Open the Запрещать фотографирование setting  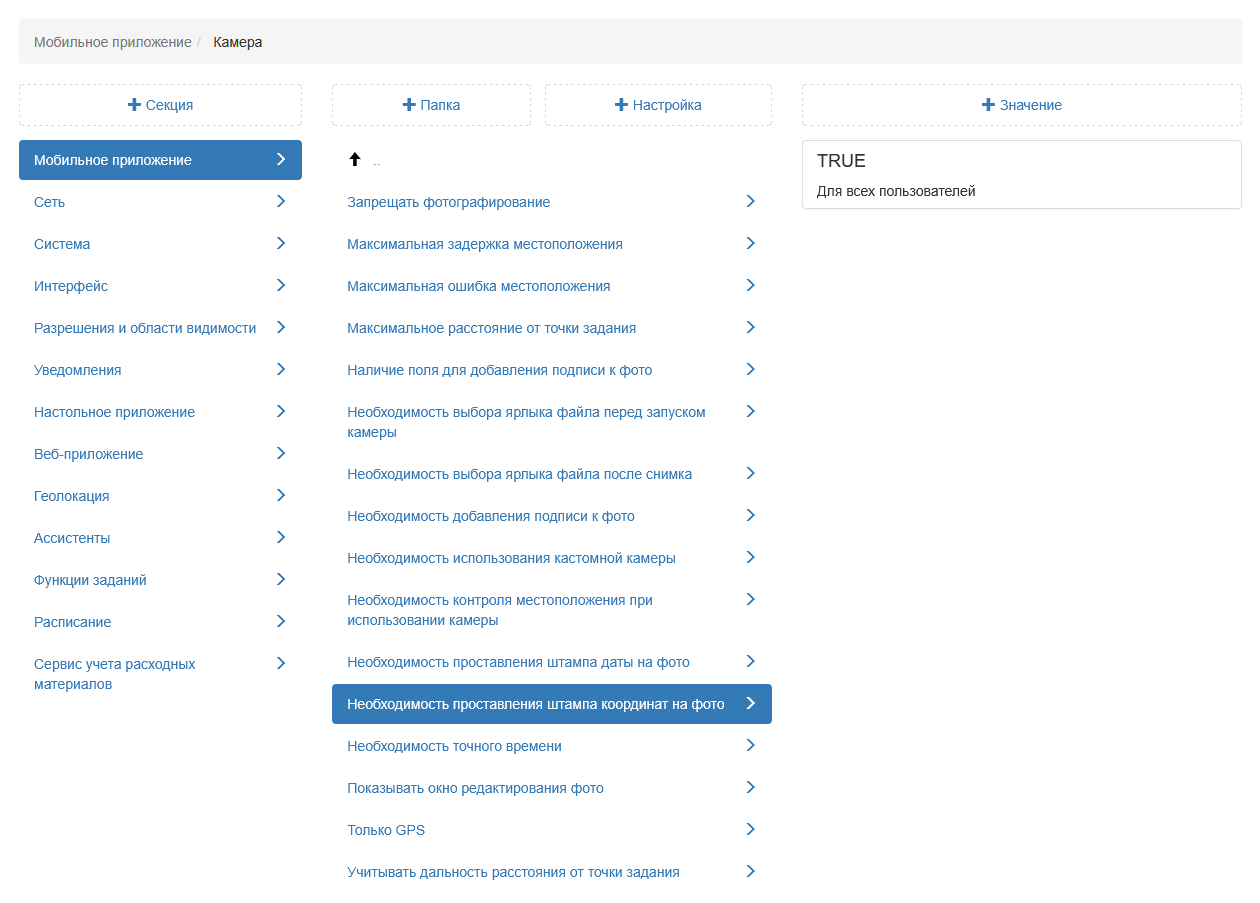point(449,202)
